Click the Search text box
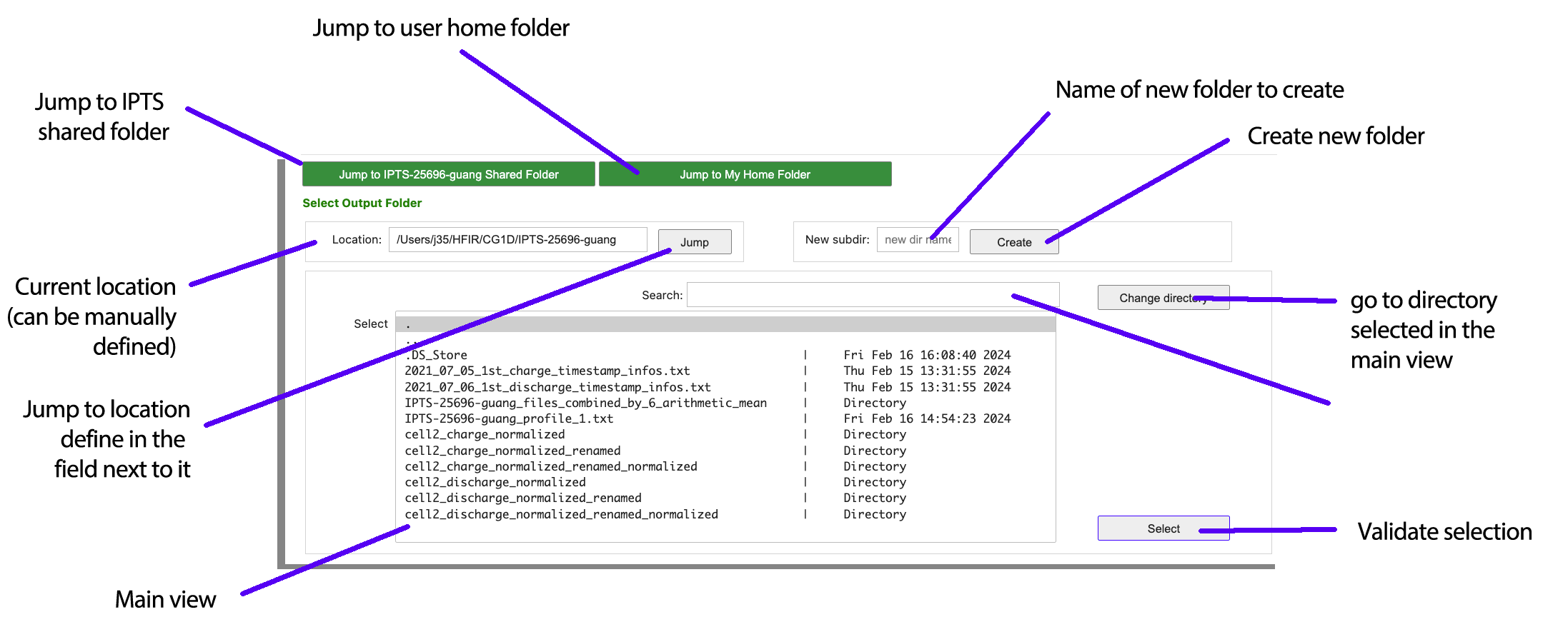 tap(872, 295)
